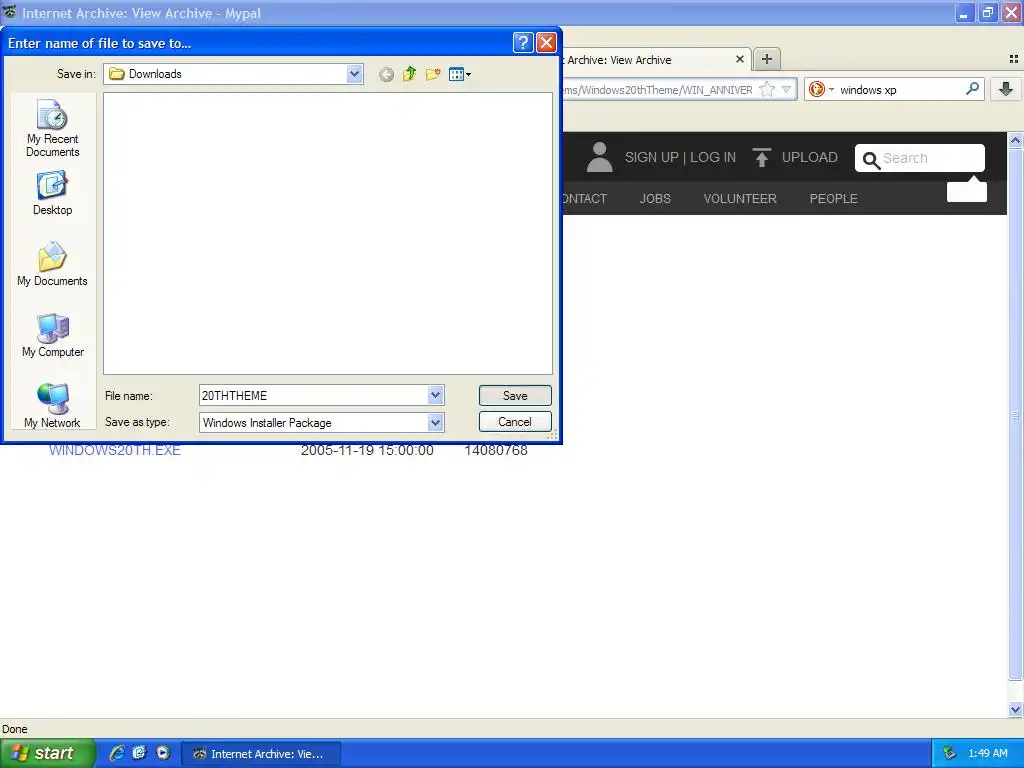Open the DuckDuckGo search engine selector

821,89
